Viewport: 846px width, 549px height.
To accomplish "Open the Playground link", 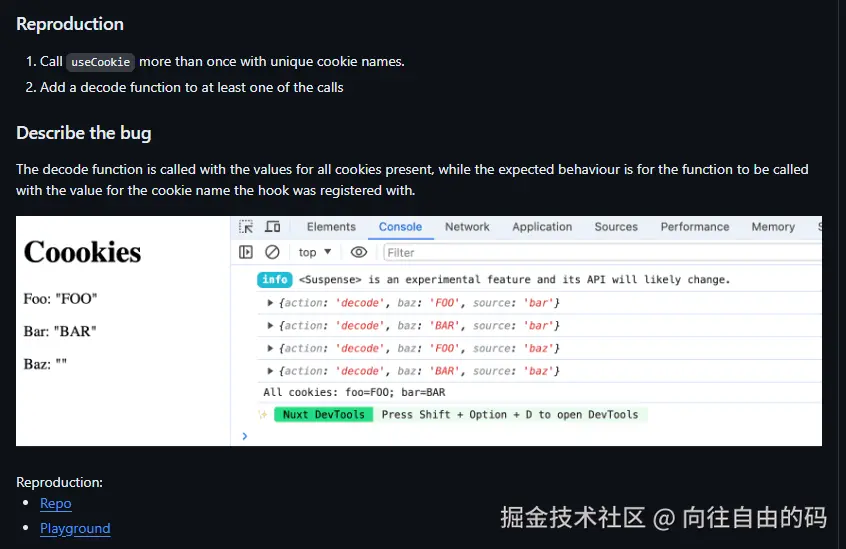I will [75, 529].
